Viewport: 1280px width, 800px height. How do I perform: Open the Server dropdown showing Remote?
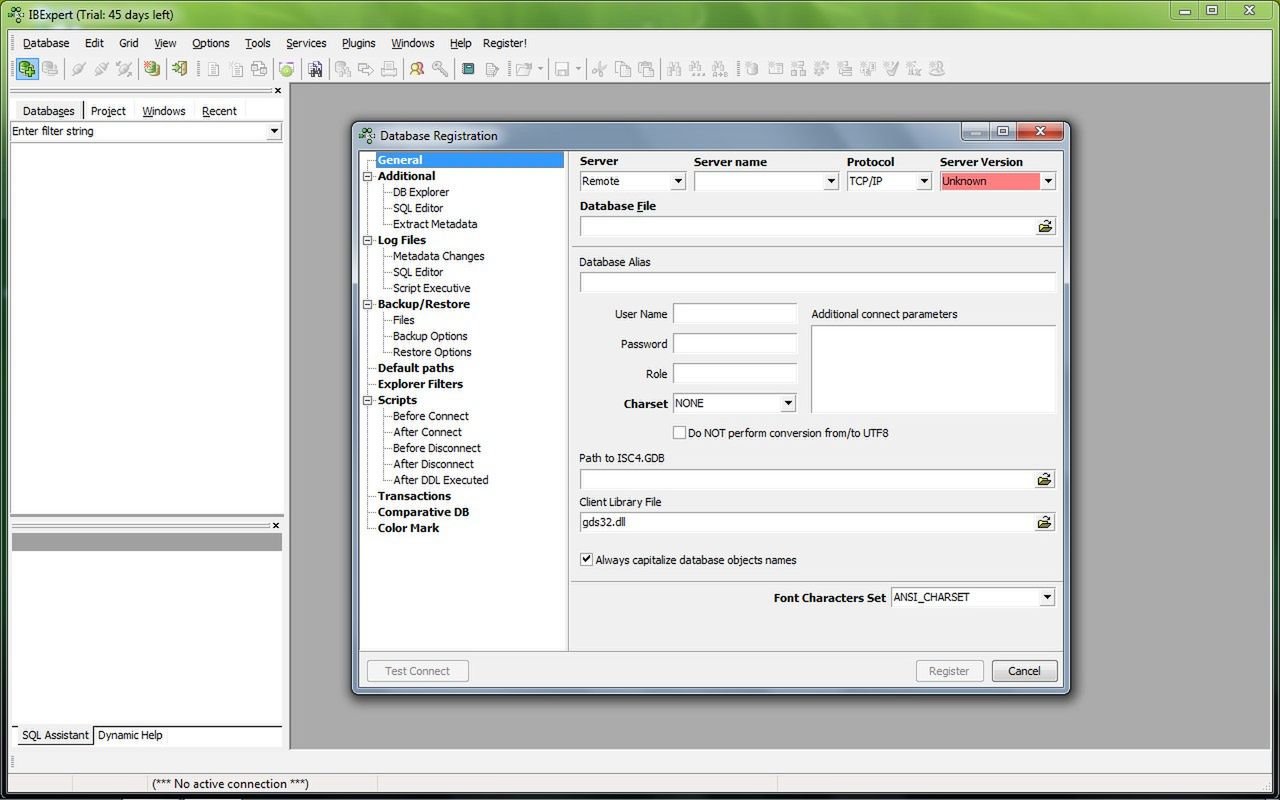click(x=678, y=181)
